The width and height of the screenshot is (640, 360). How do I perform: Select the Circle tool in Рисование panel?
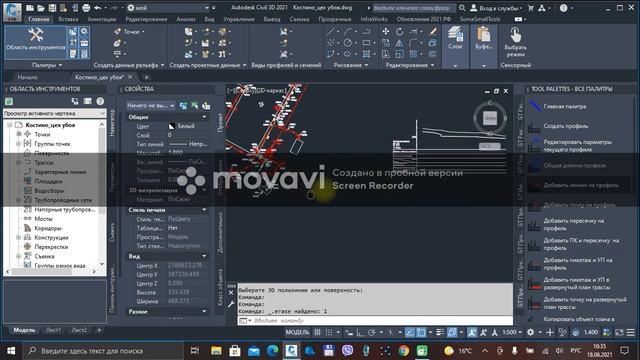[347, 42]
